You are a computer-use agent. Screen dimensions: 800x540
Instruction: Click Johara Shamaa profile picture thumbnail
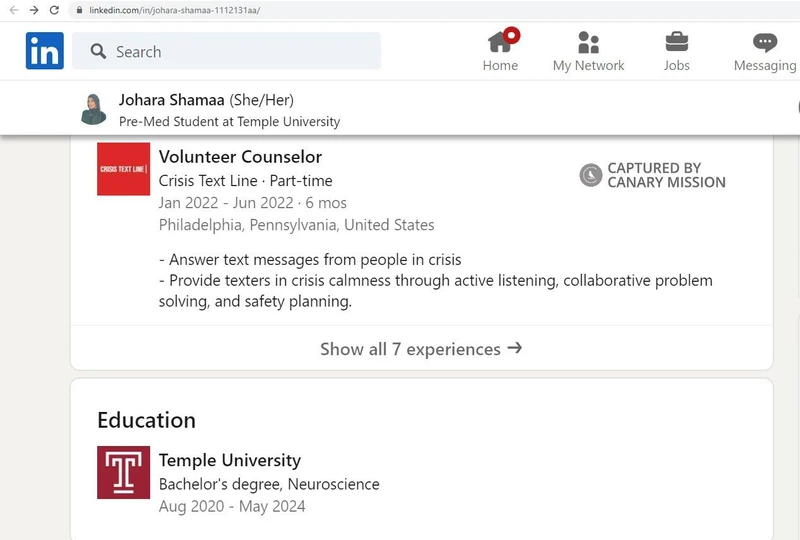click(x=94, y=109)
